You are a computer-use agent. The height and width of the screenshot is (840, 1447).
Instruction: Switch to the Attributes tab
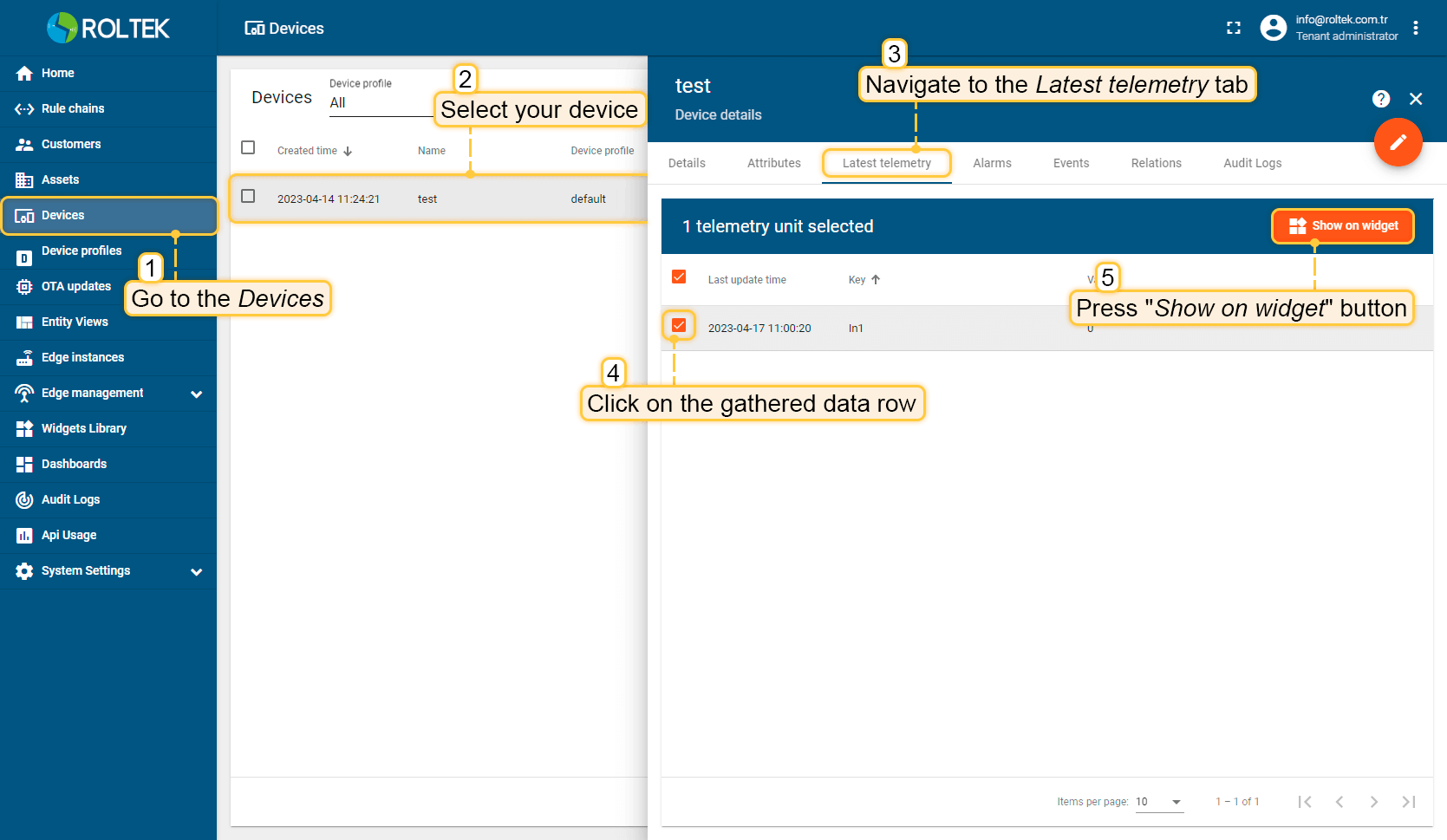(773, 163)
